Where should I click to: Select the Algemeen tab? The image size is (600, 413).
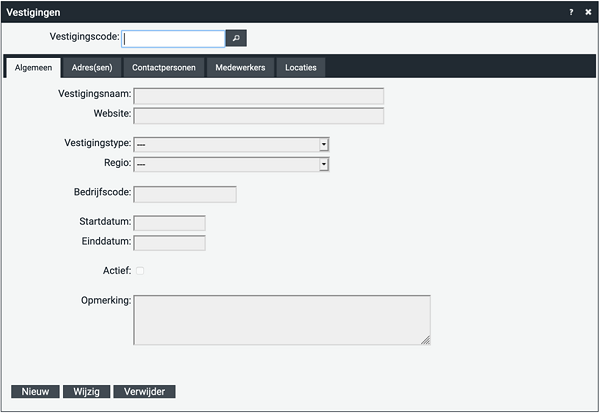[x=33, y=68]
